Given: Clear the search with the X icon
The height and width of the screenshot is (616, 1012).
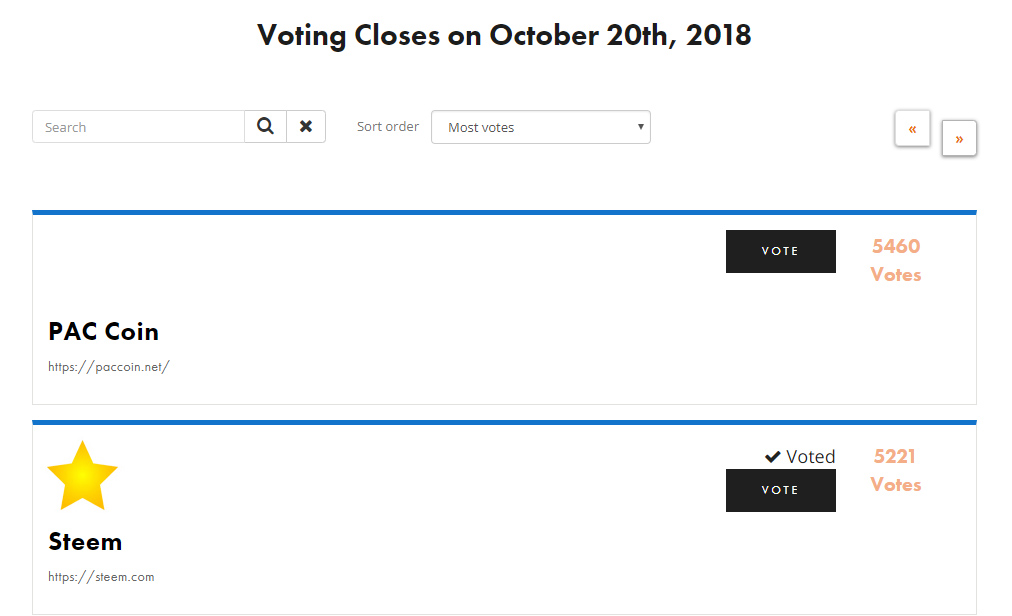Looking at the screenshot, I should click(306, 127).
